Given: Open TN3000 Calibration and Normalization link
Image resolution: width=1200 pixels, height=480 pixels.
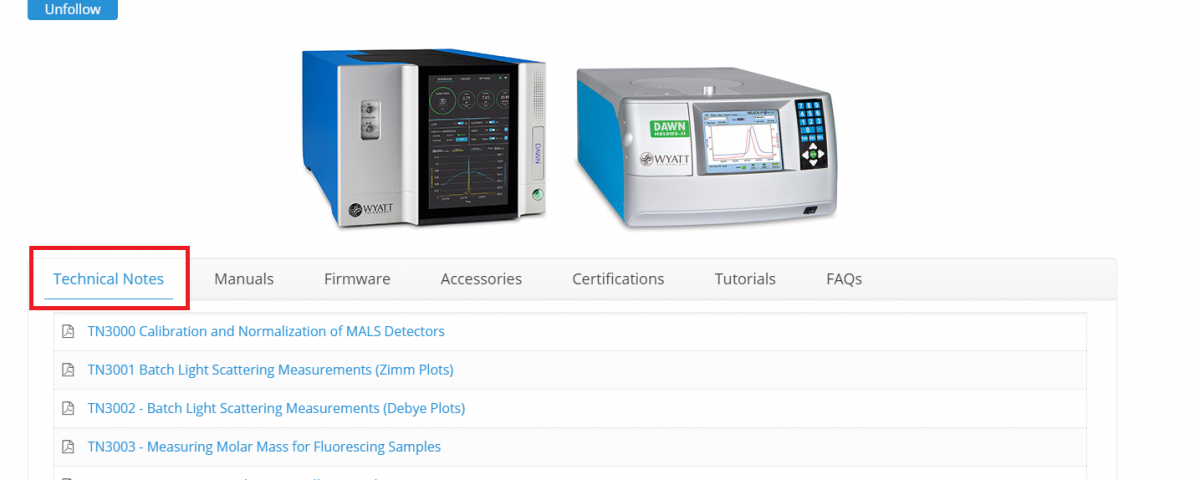Looking at the screenshot, I should (266, 331).
